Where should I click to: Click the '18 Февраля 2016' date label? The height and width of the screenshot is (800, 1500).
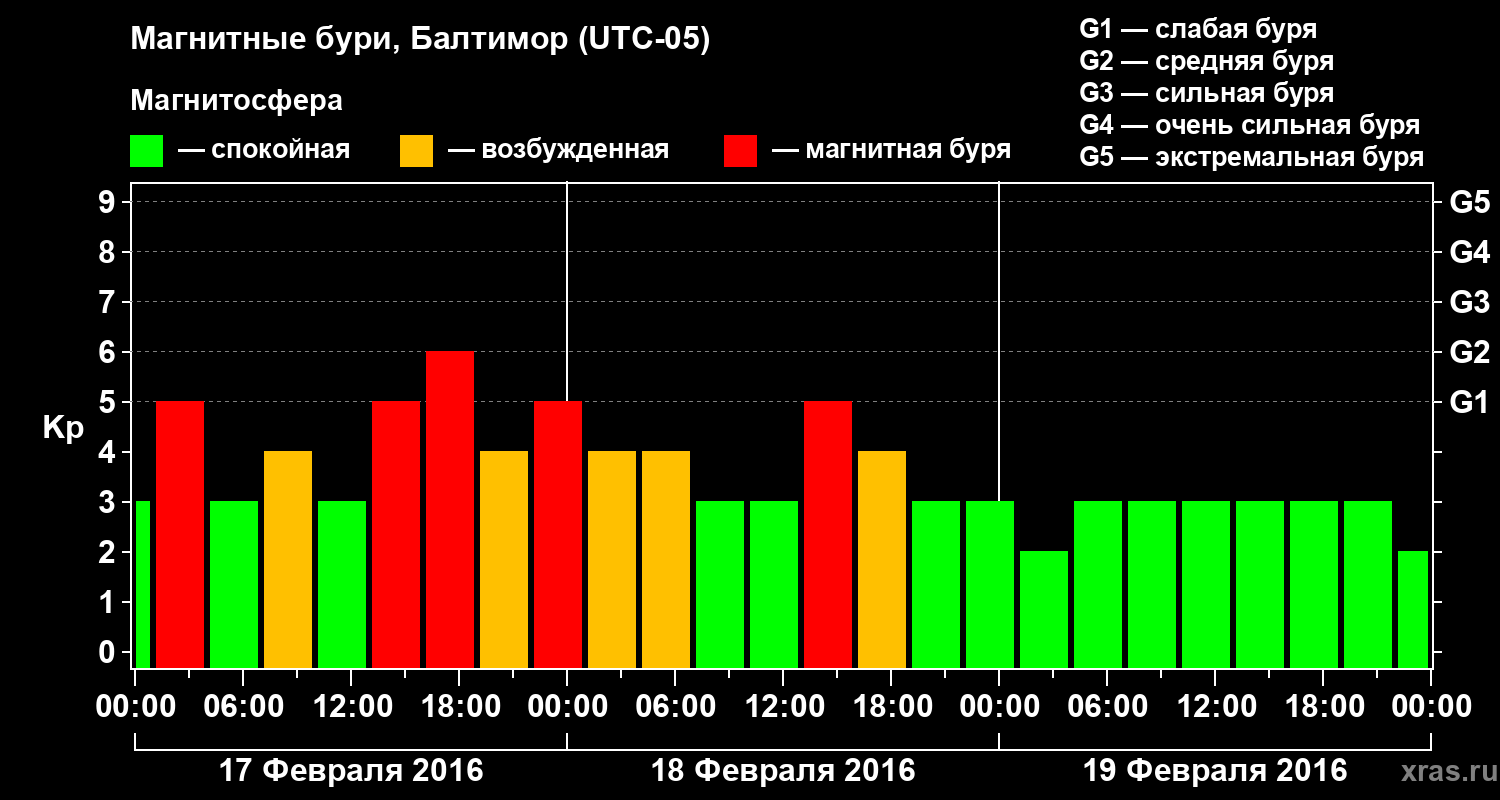click(x=783, y=771)
